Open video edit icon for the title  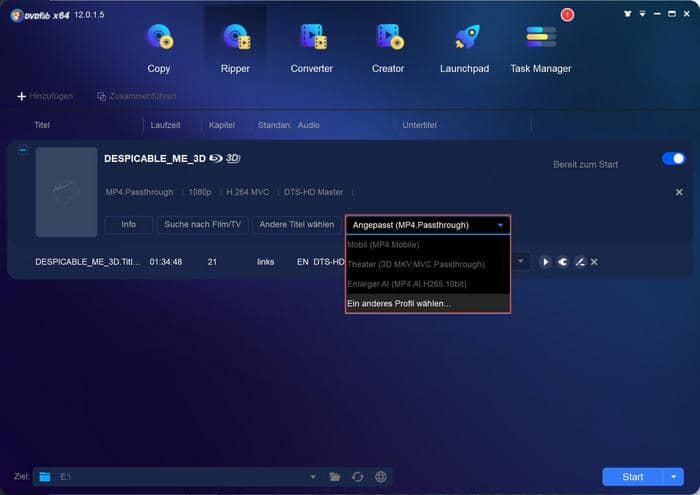tap(580, 262)
